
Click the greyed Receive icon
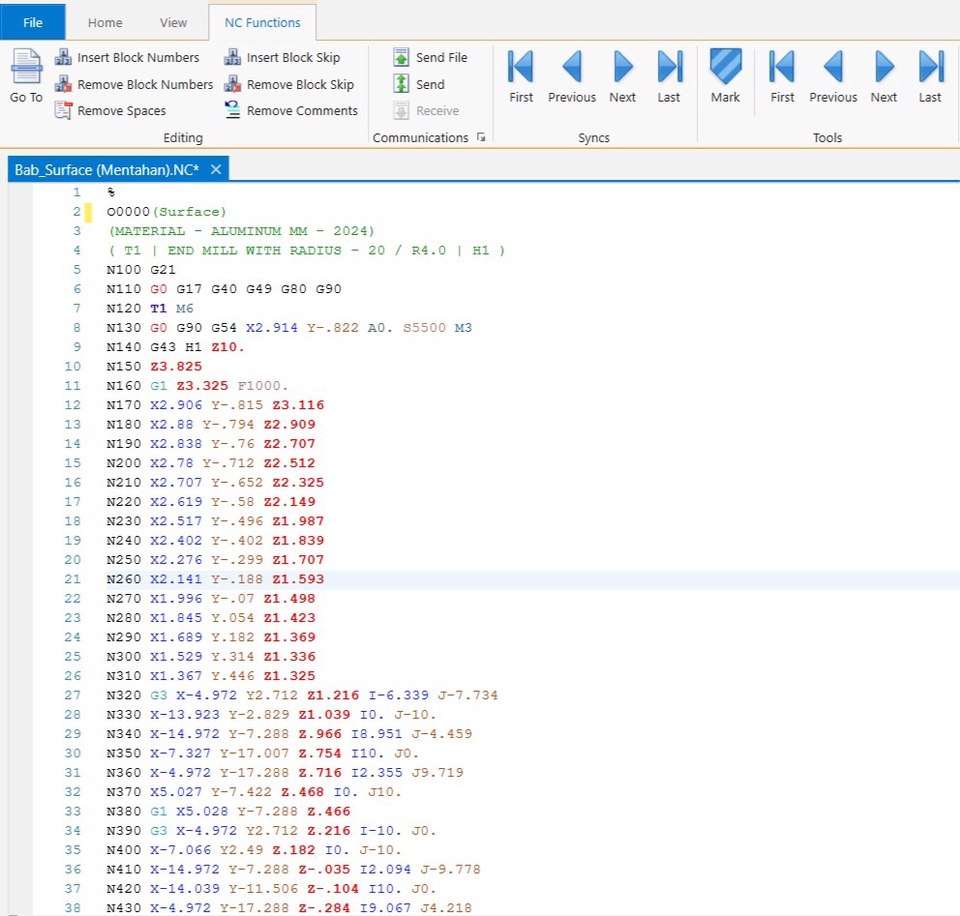[401, 111]
